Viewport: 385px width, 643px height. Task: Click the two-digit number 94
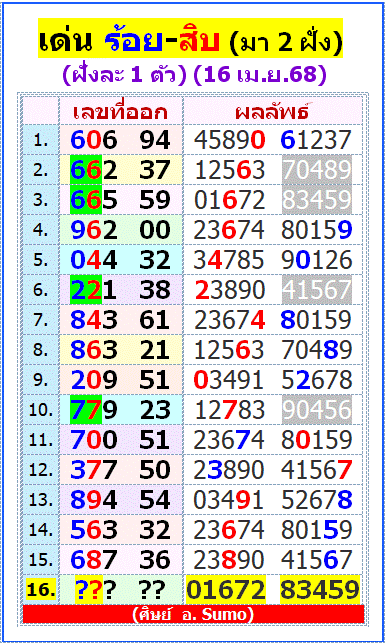point(155,140)
